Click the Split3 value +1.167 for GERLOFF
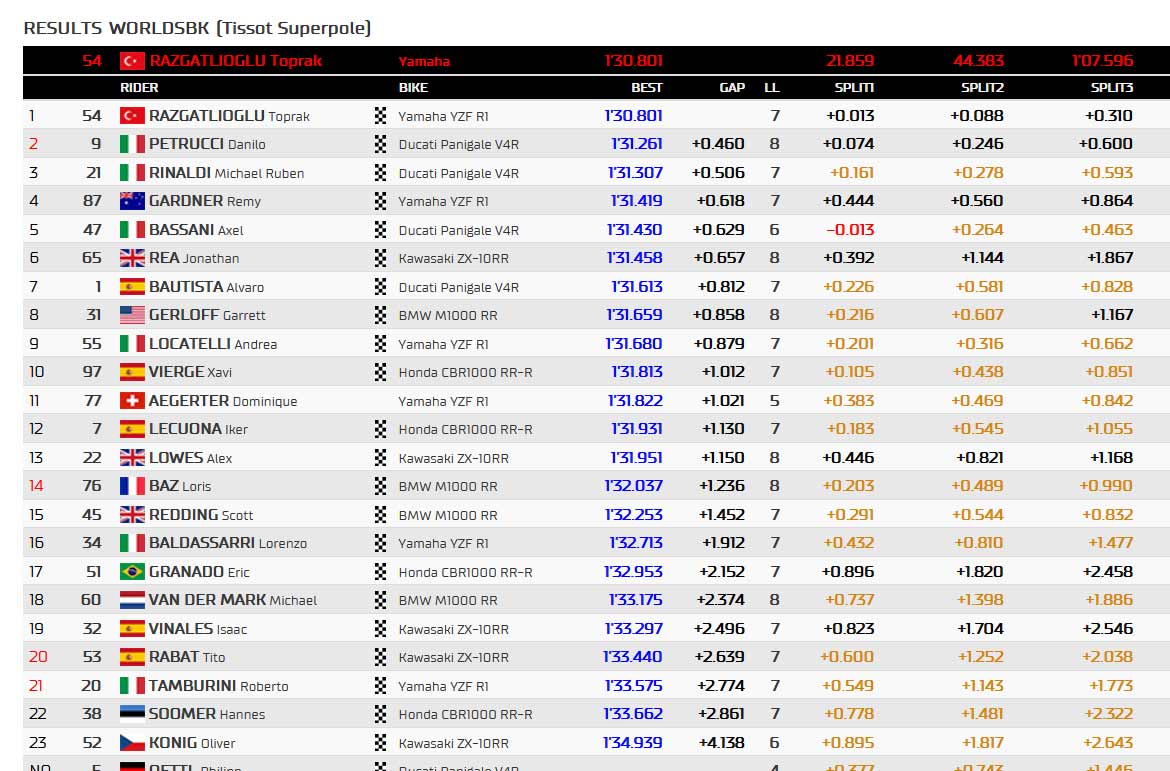 click(x=1112, y=315)
